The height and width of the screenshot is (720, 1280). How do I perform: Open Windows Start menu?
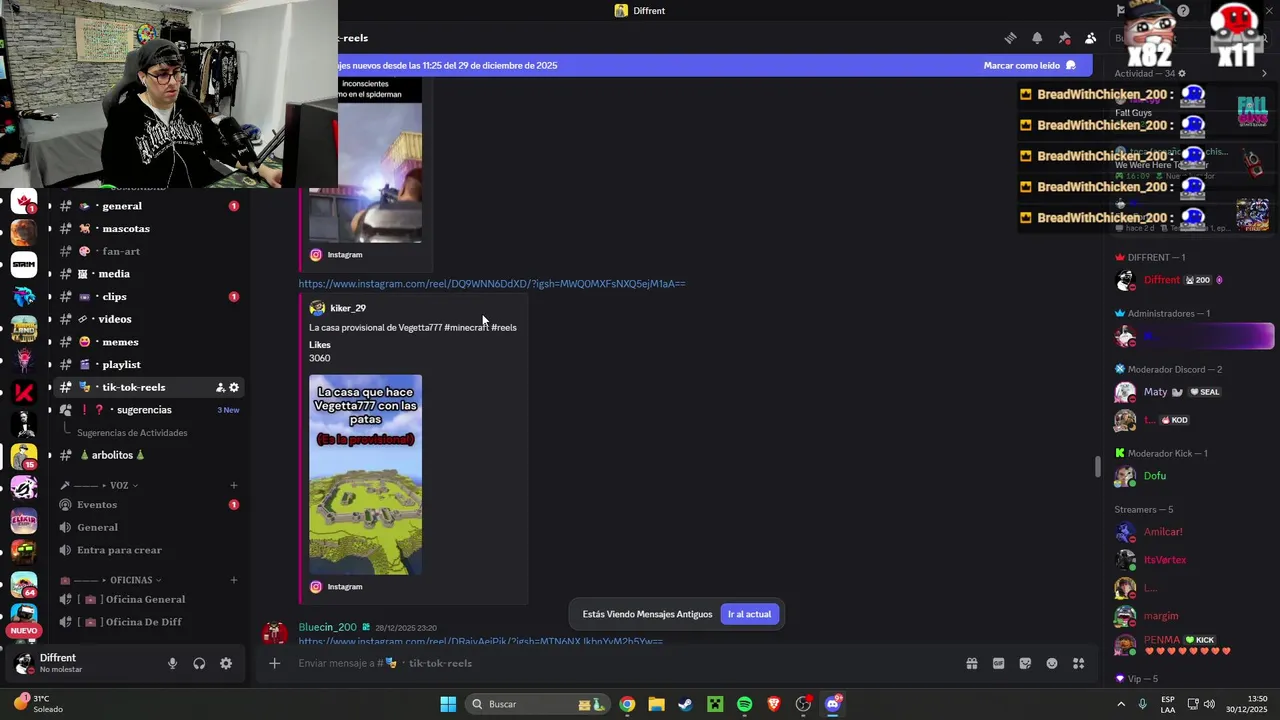pyautogui.click(x=448, y=704)
